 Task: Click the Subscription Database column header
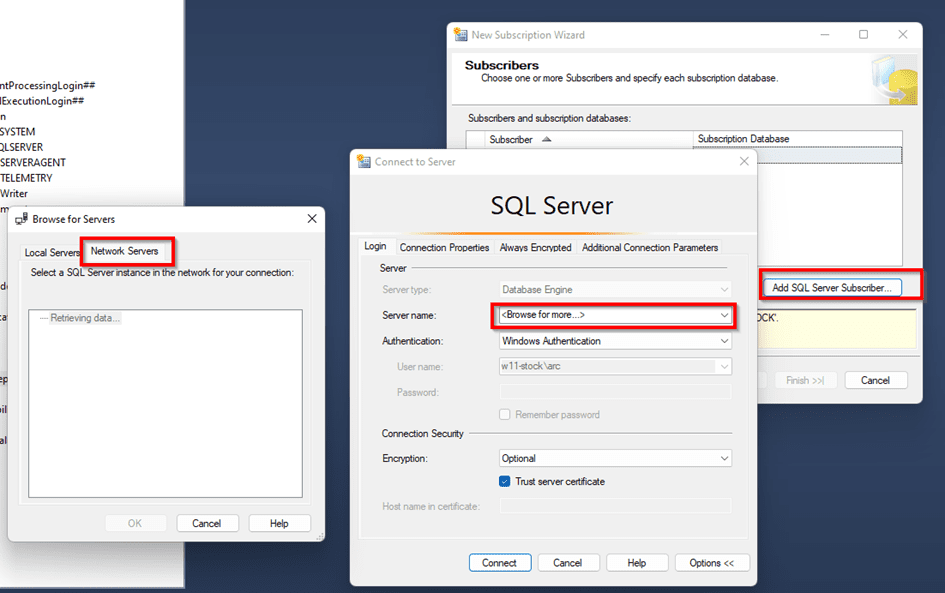pos(797,139)
